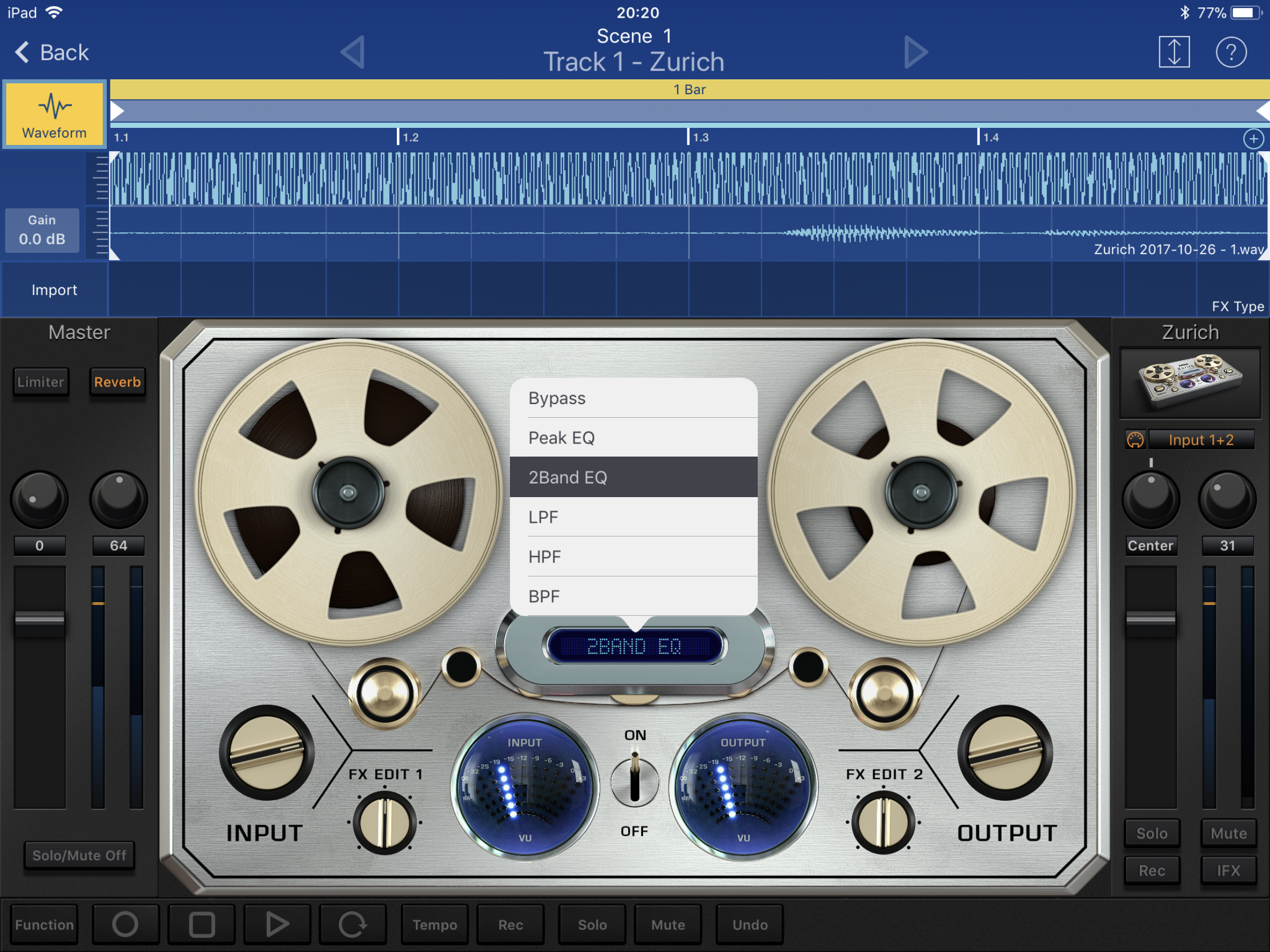Click the orange MIDI-style input icon
The height and width of the screenshot is (952, 1270).
(1135, 439)
